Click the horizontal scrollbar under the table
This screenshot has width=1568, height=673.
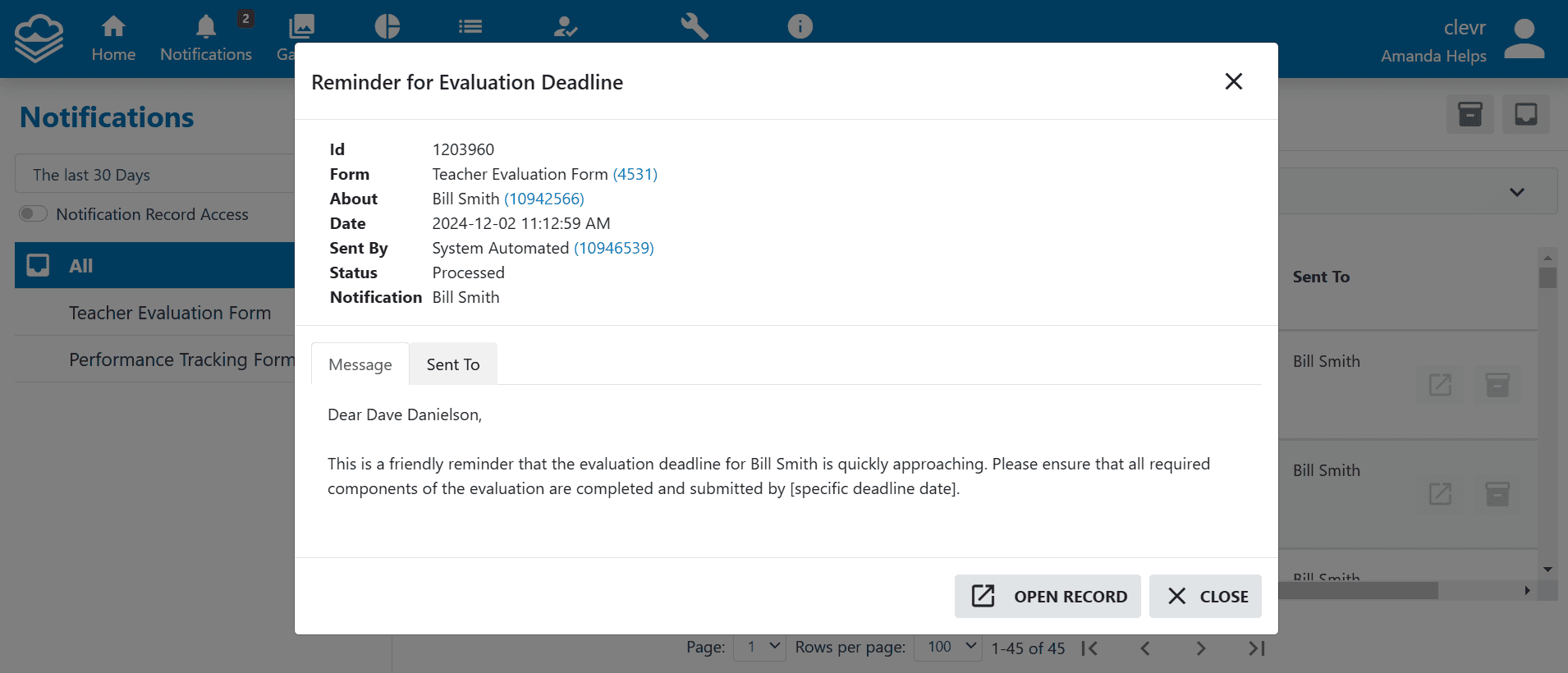point(1359,591)
